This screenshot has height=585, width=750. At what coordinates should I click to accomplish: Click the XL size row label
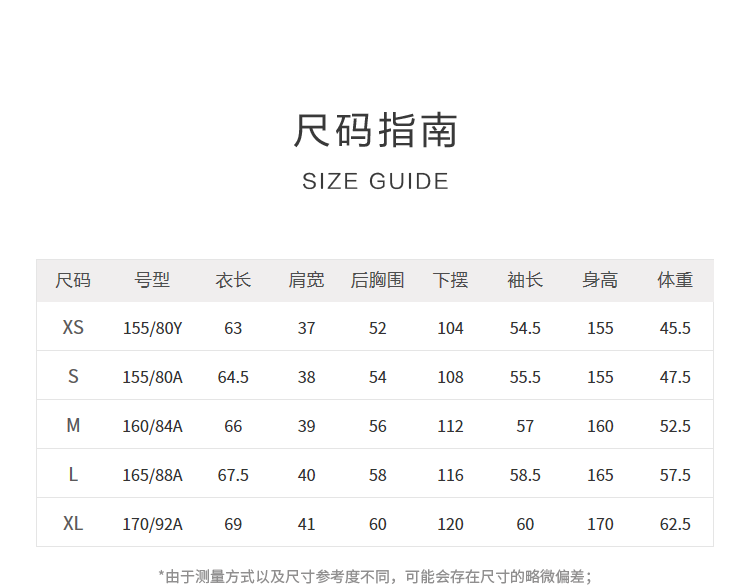tap(73, 524)
